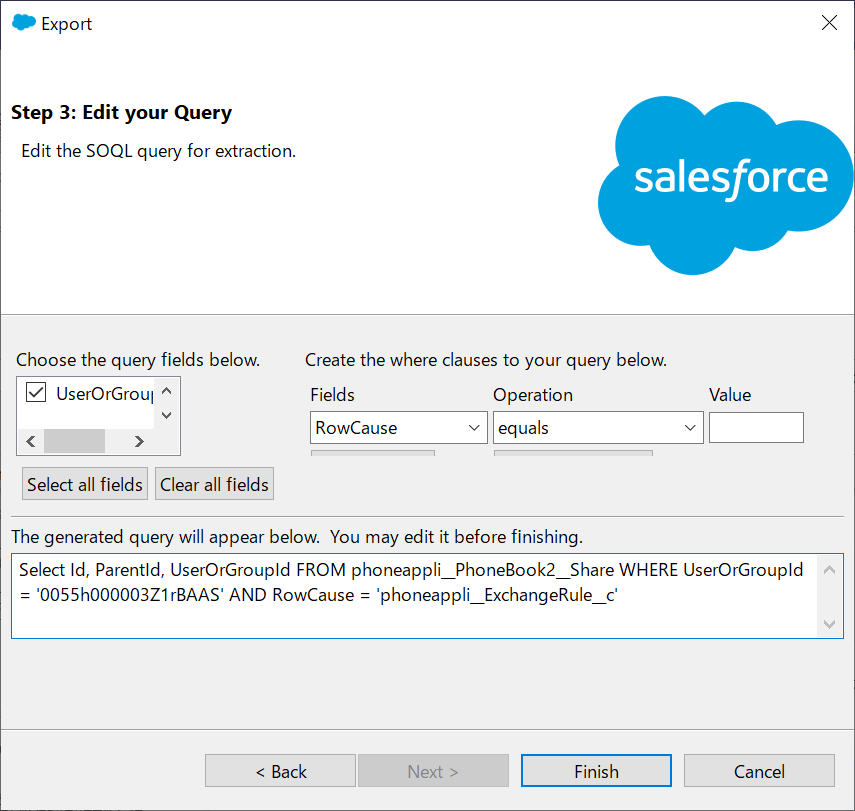Image resolution: width=855 pixels, height=811 pixels.
Task: Click the Select all fields button
Action: pos(85,484)
